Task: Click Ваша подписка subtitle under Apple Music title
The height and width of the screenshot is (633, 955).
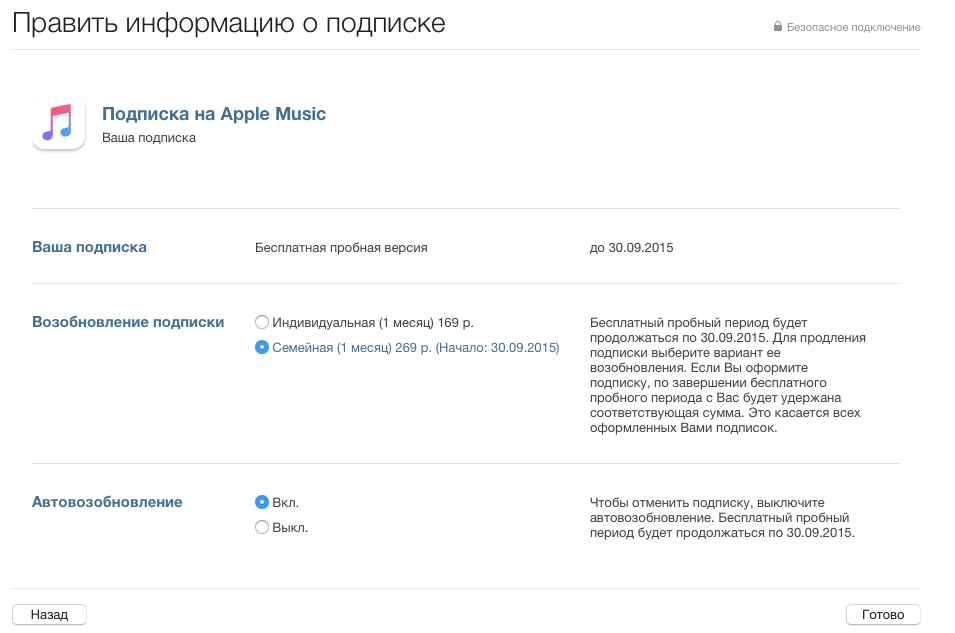Action: [x=149, y=138]
